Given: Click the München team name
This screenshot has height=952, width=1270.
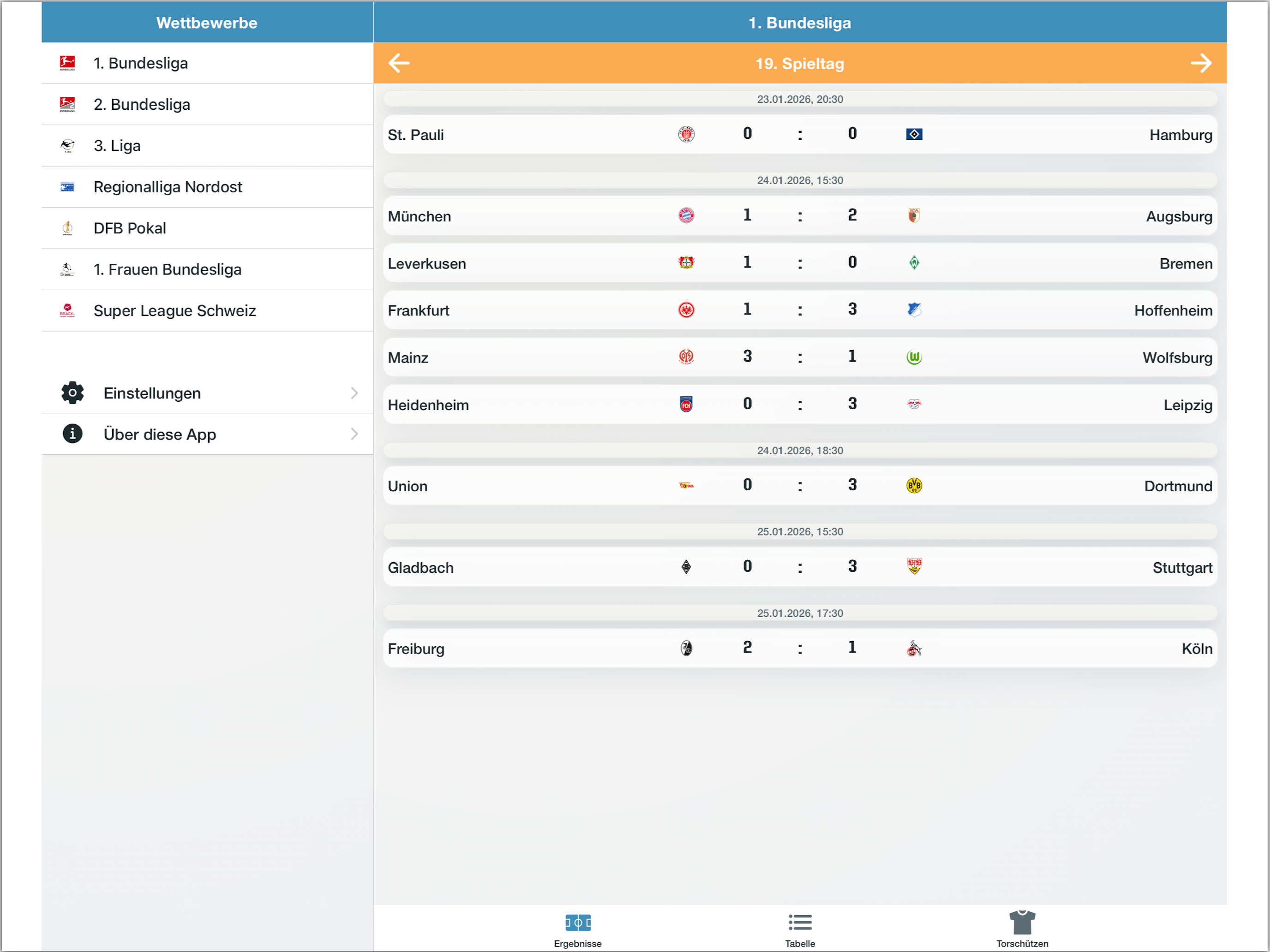Looking at the screenshot, I should (x=419, y=216).
